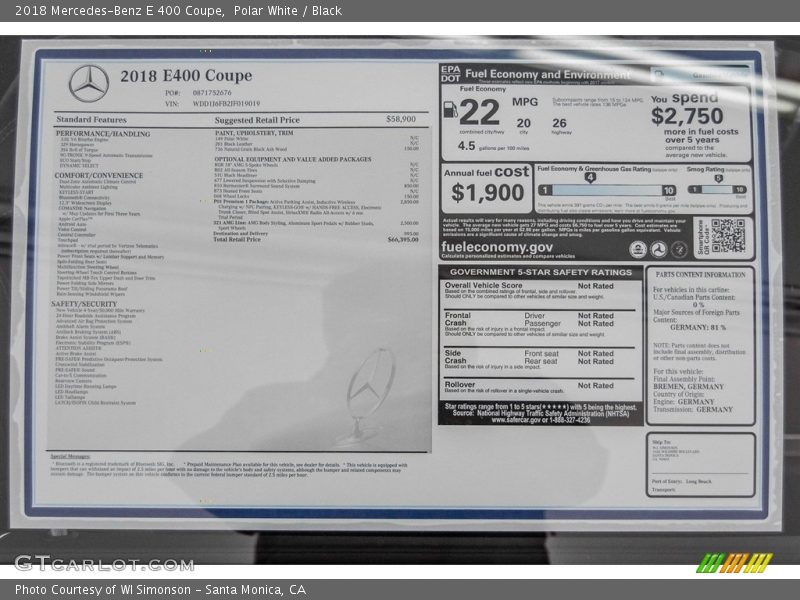The image size is (800, 600).
Task: Click the 'Special Messages' footnote heading
Action: [70, 457]
